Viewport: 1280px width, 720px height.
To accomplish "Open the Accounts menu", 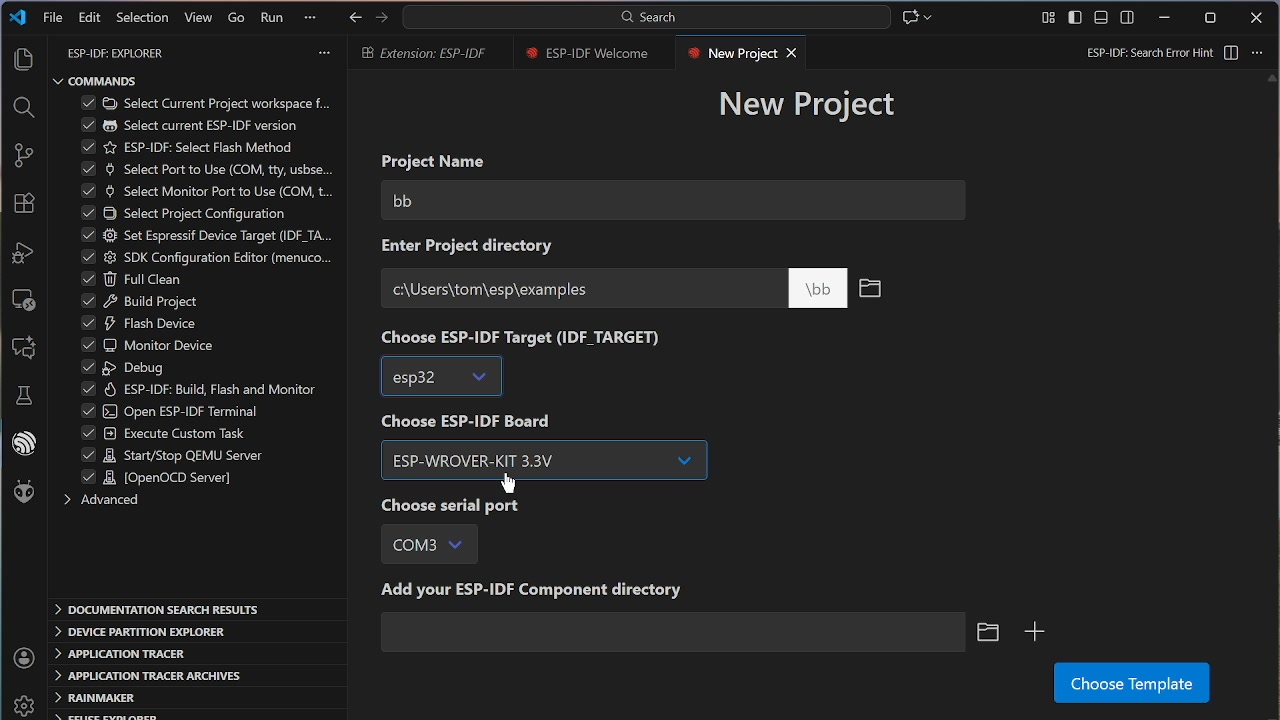I will pos(24,658).
